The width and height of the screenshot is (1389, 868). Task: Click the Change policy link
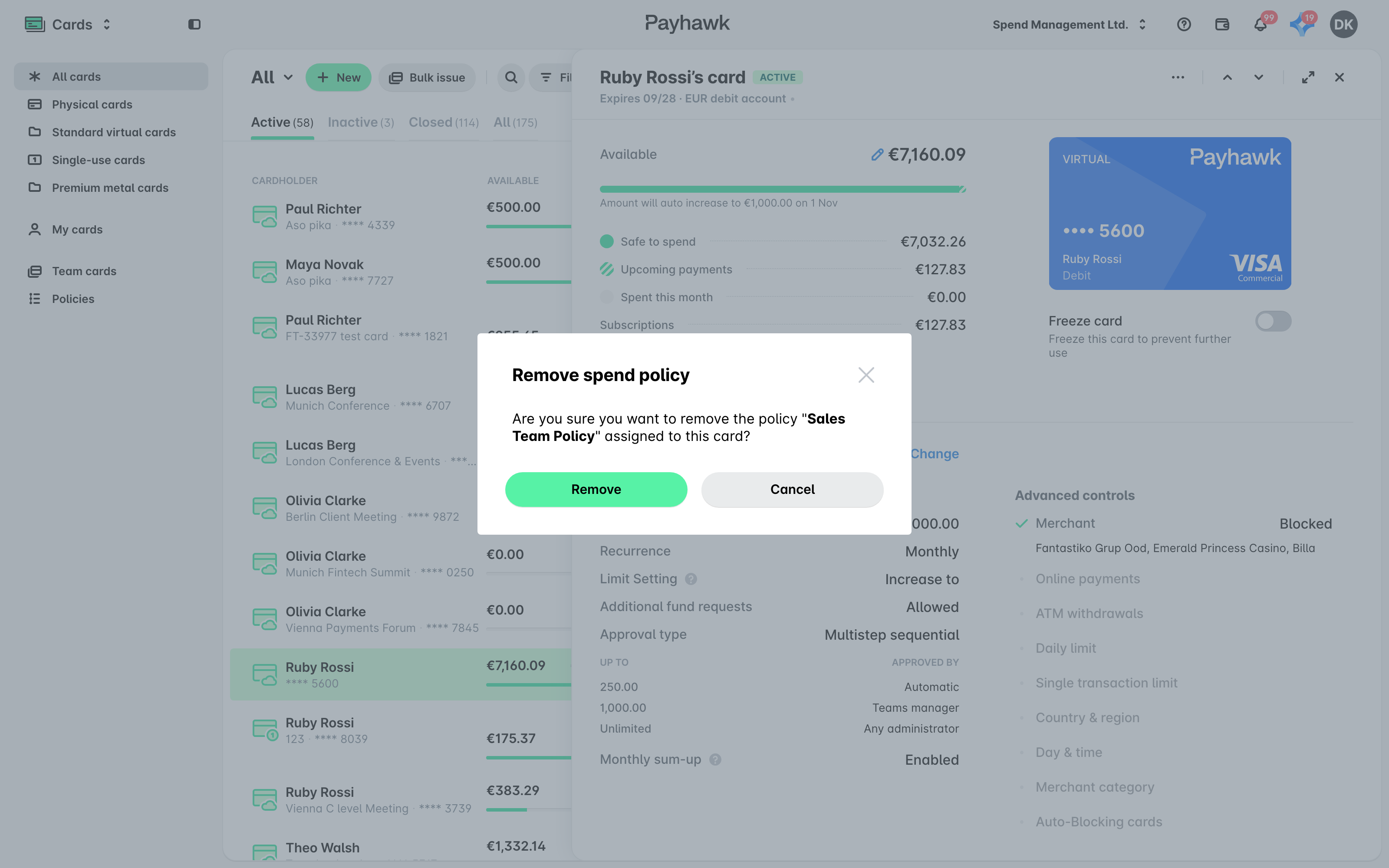pyautogui.click(x=935, y=454)
